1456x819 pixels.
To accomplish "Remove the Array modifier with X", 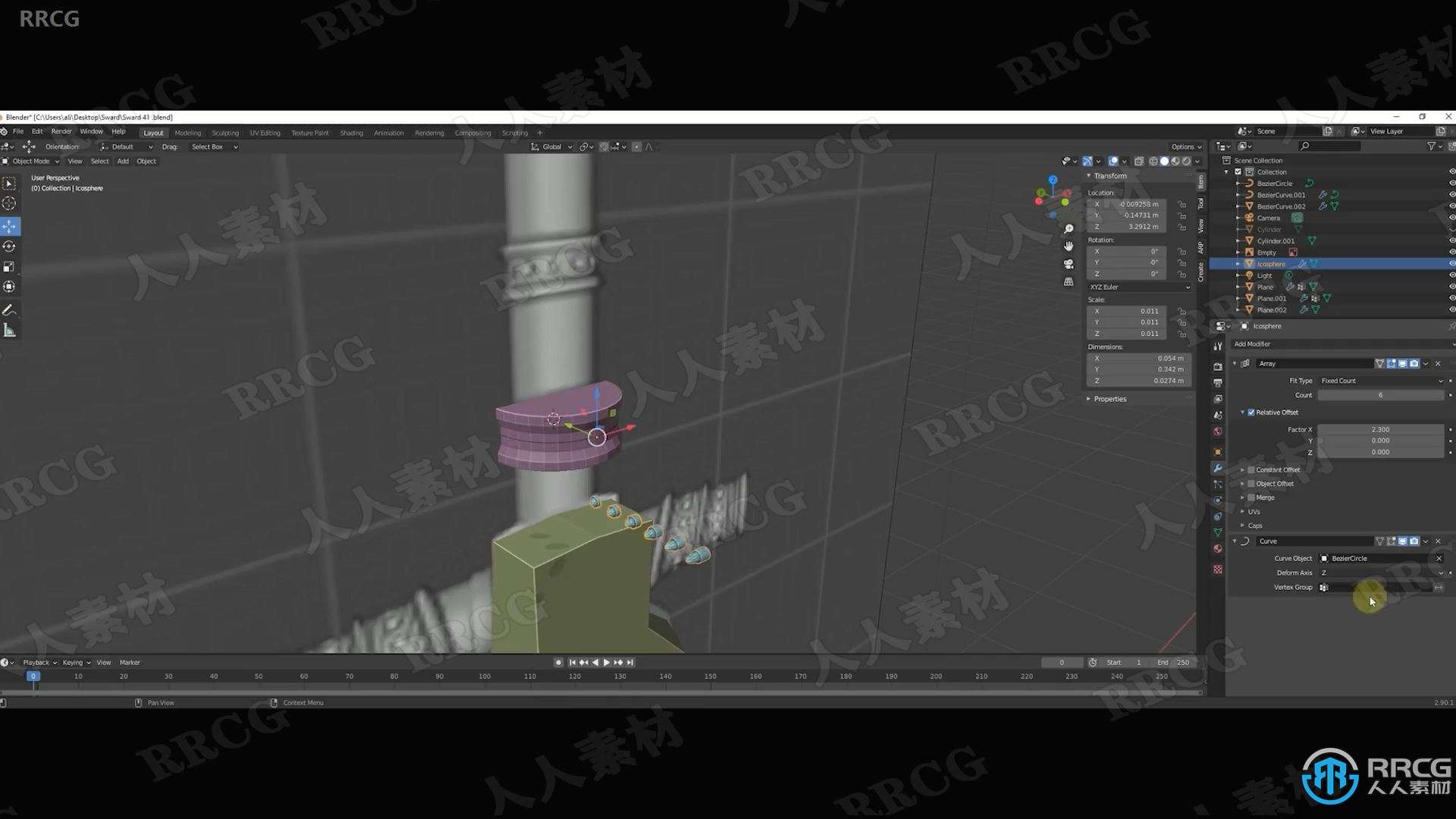I will [x=1438, y=363].
